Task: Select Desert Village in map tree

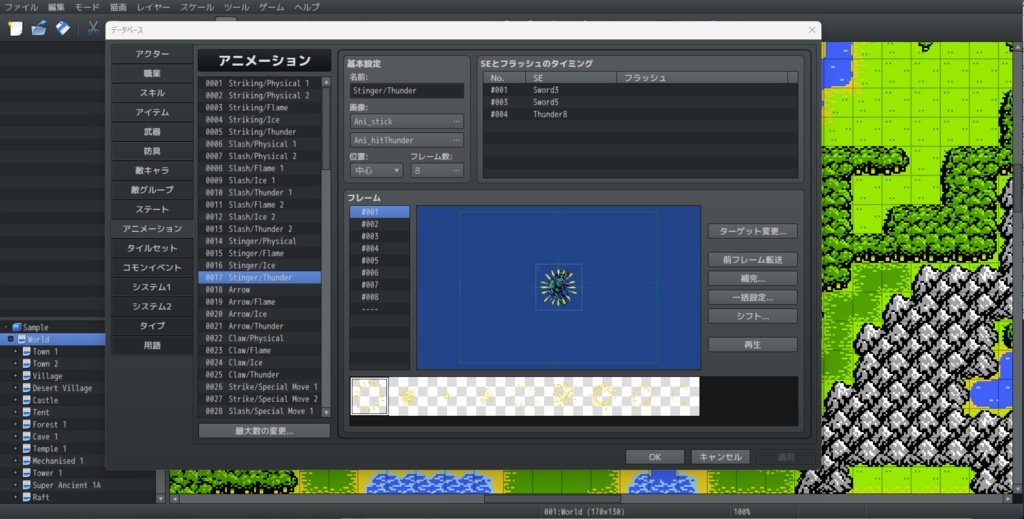Action: (62, 388)
